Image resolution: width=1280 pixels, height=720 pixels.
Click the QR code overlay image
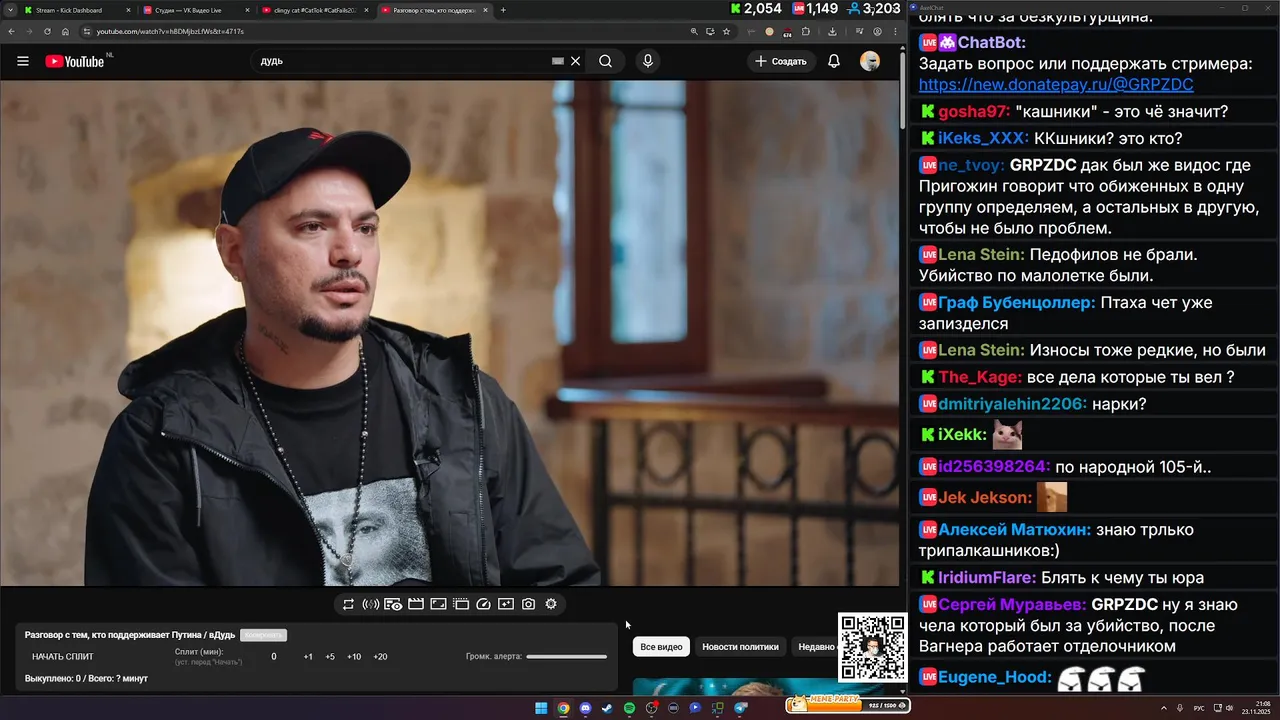click(x=873, y=648)
